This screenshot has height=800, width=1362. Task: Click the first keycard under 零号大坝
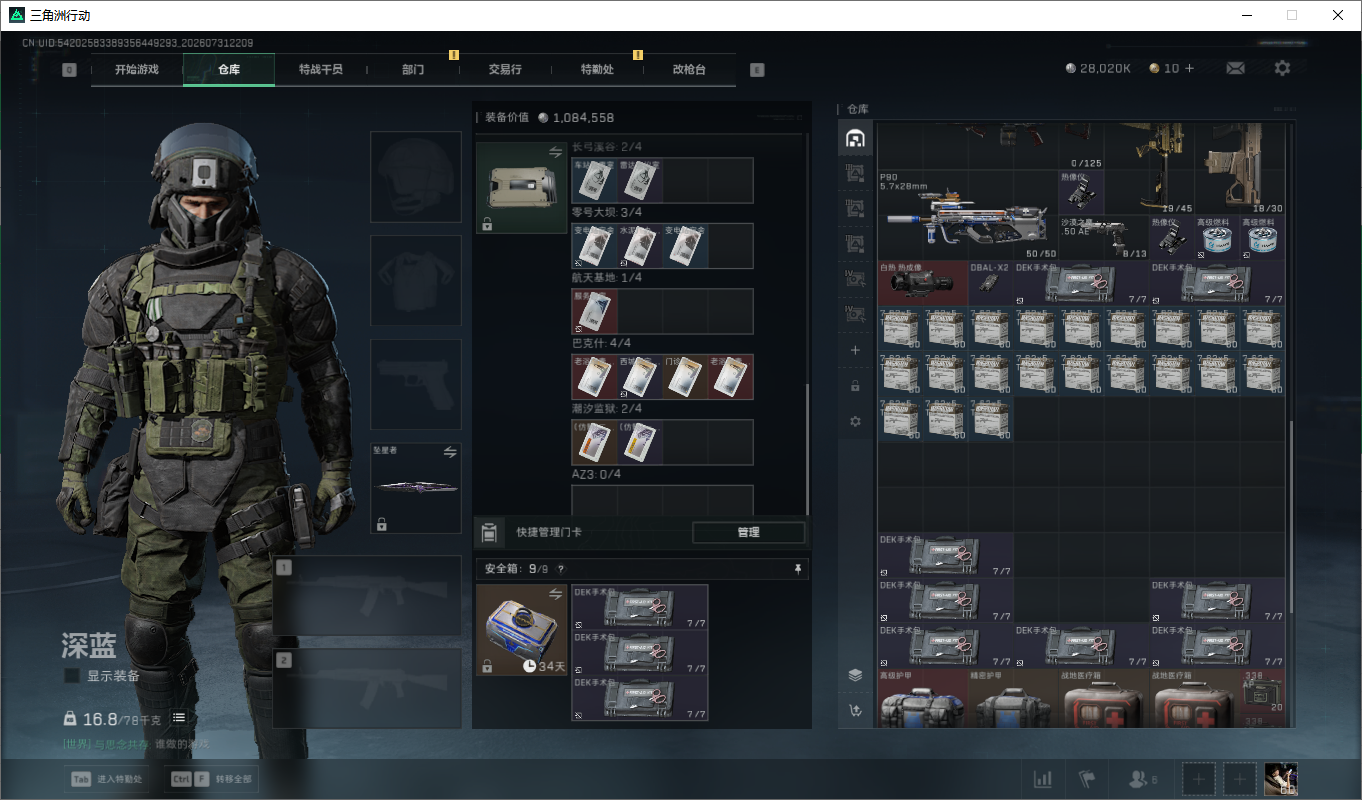pyautogui.click(x=594, y=246)
